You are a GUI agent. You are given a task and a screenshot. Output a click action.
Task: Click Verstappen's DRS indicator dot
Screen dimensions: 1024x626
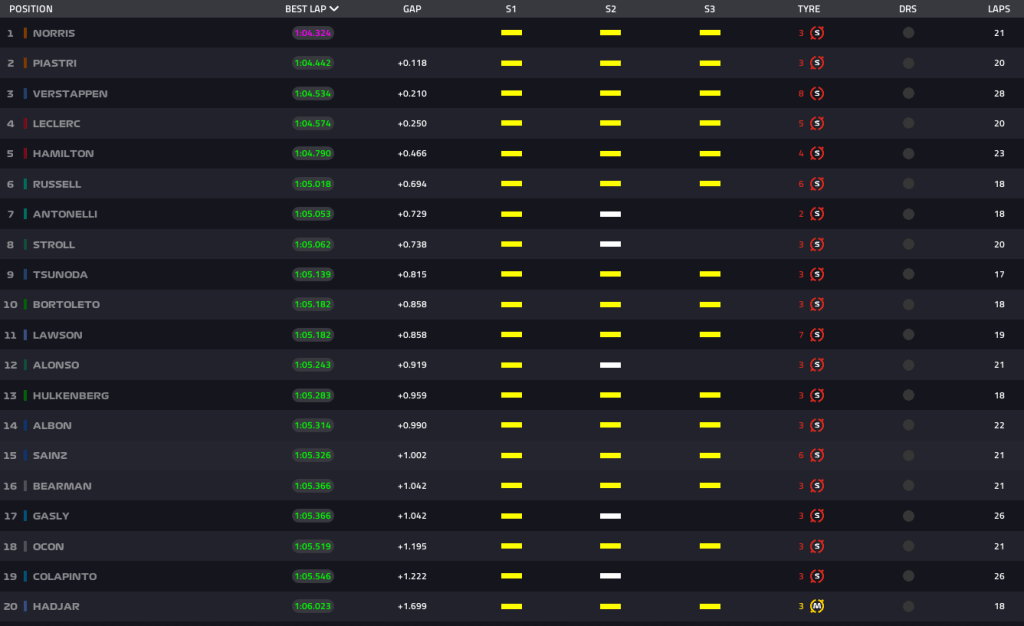coord(908,93)
